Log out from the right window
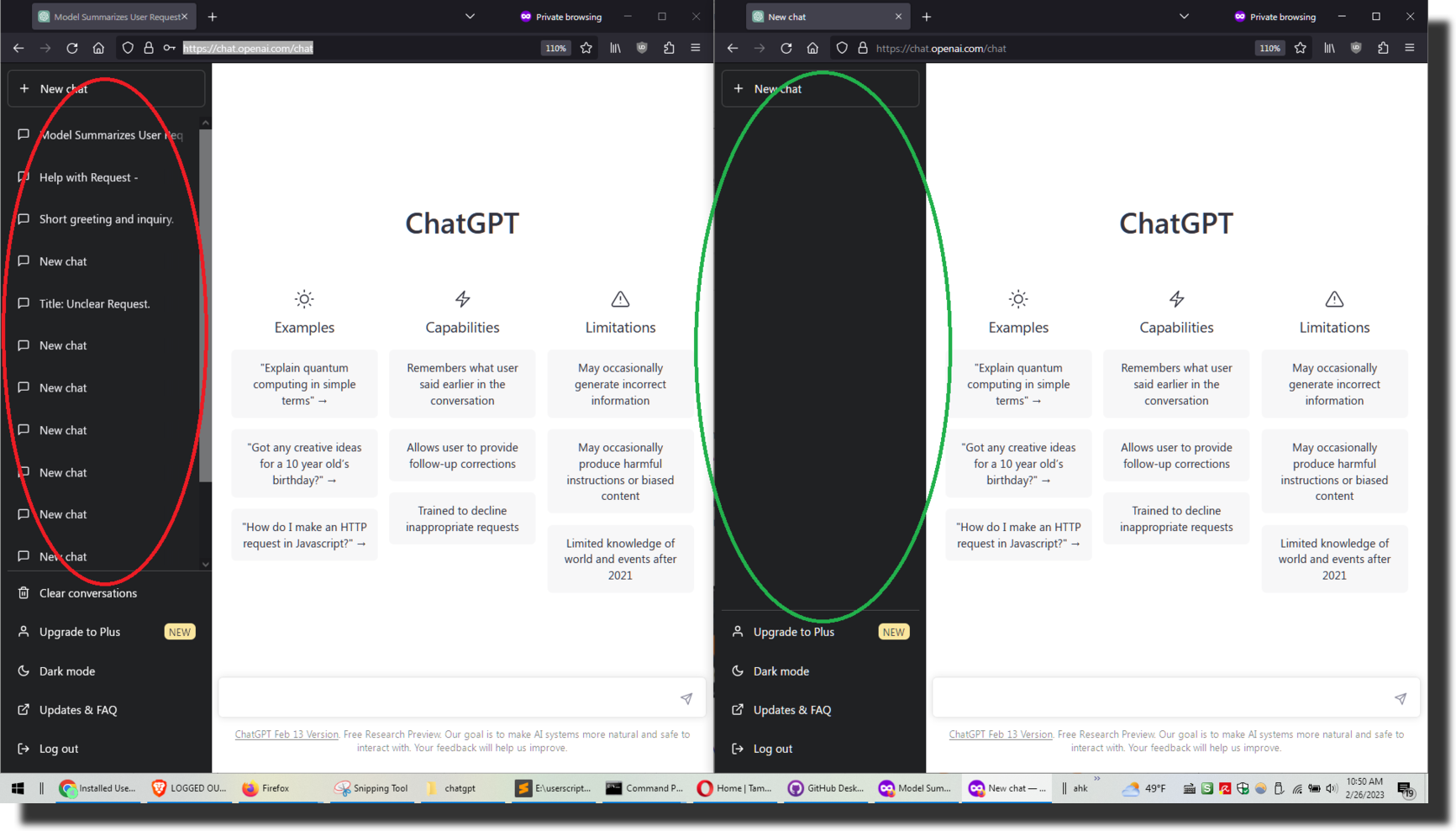1456x831 pixels. pos(820,749)
